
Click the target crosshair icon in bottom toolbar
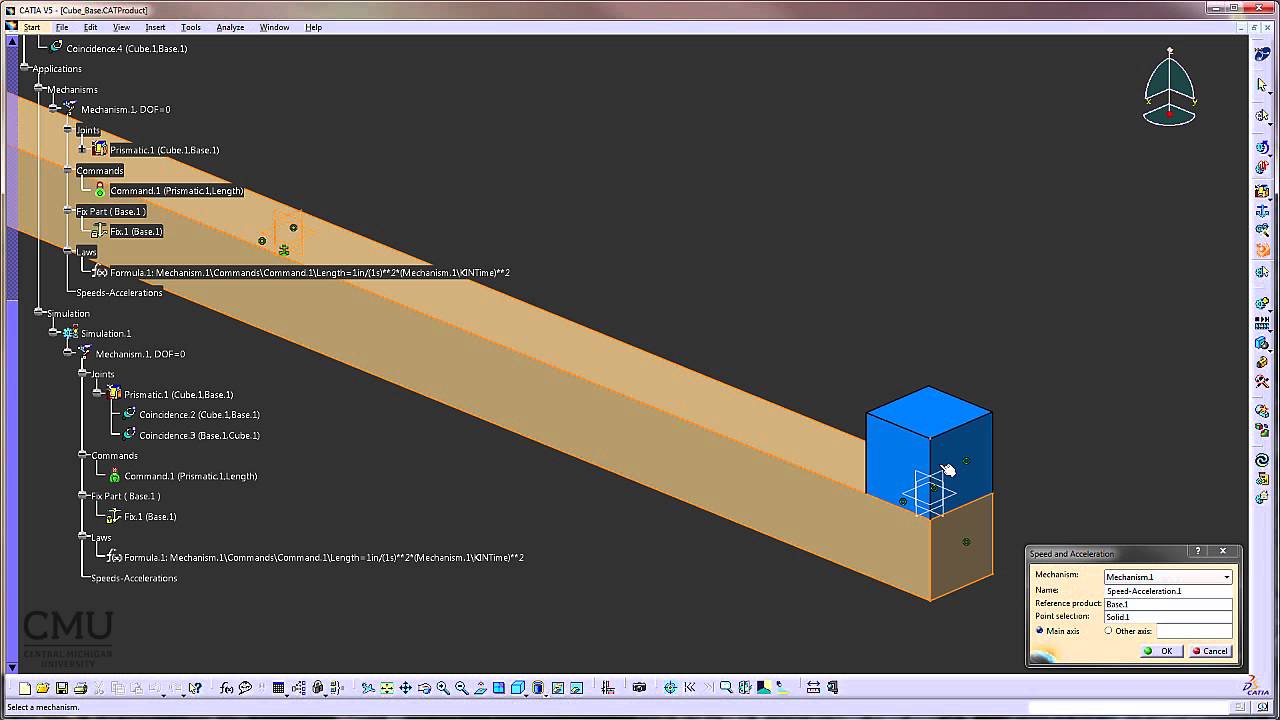[670, 688]
